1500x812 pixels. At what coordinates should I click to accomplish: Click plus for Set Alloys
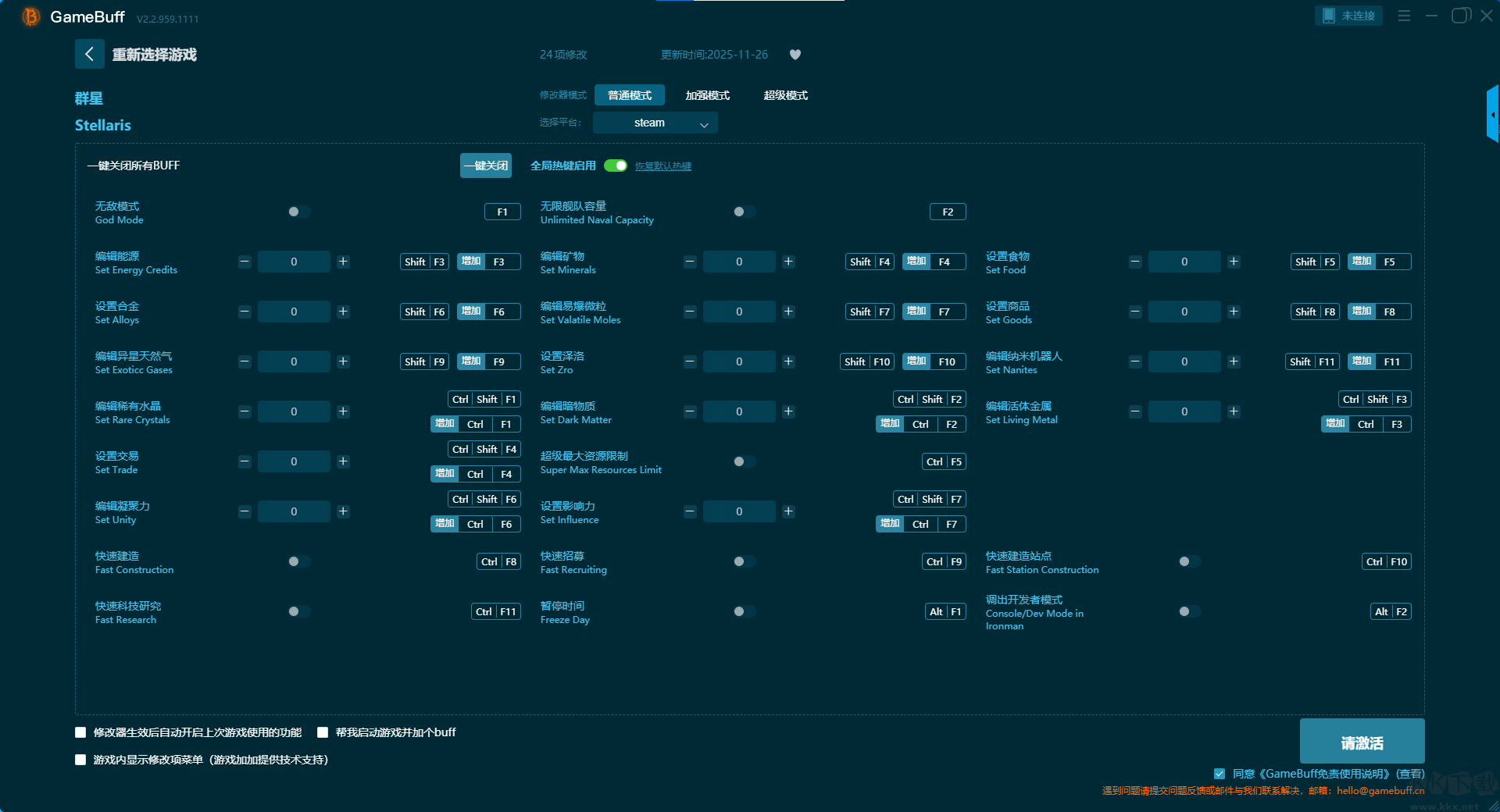click(x=343, y=312)
